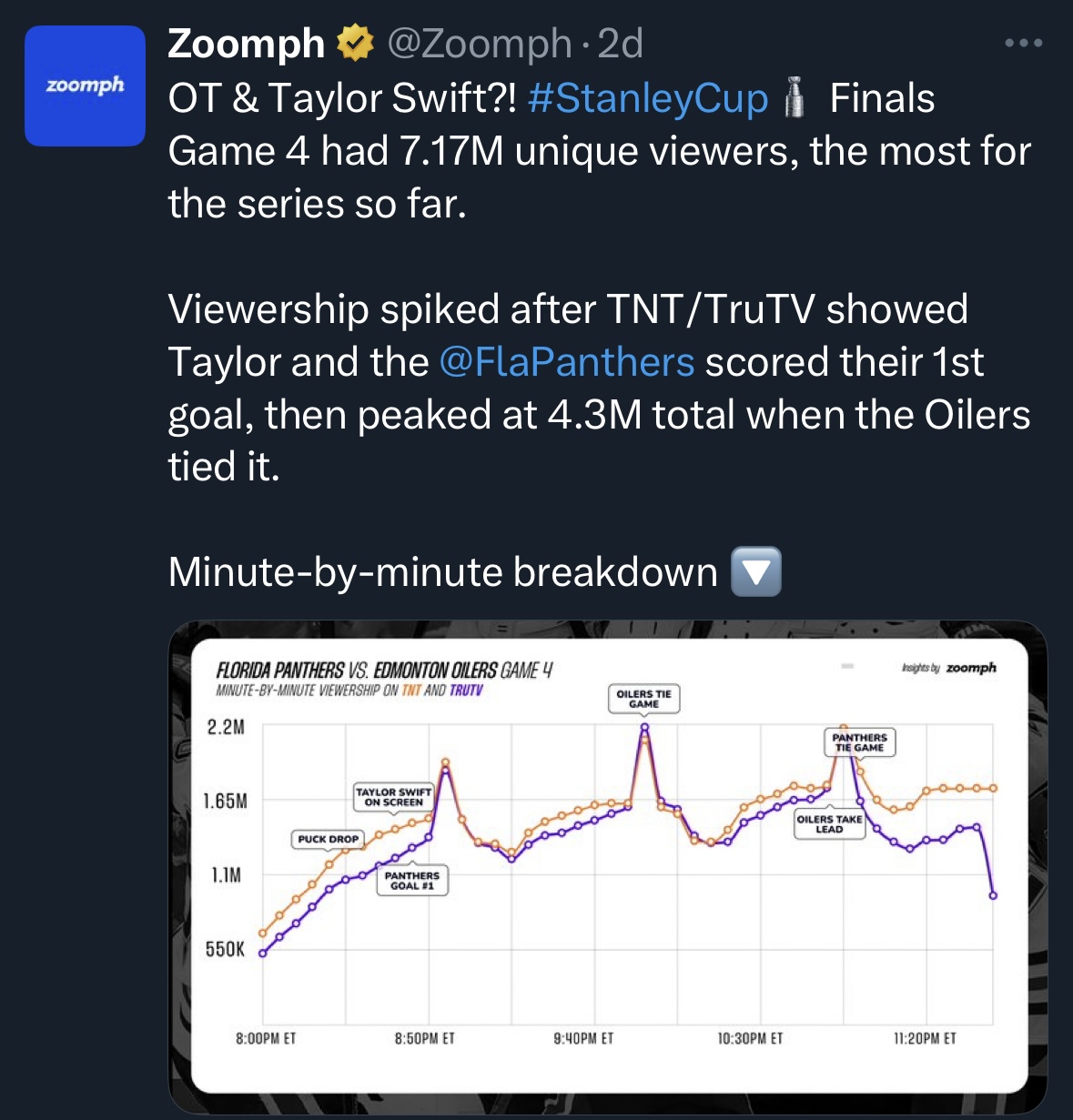Click the @Zoomph handle
Screen dimensions: 1073x1120
pos(479,44)
